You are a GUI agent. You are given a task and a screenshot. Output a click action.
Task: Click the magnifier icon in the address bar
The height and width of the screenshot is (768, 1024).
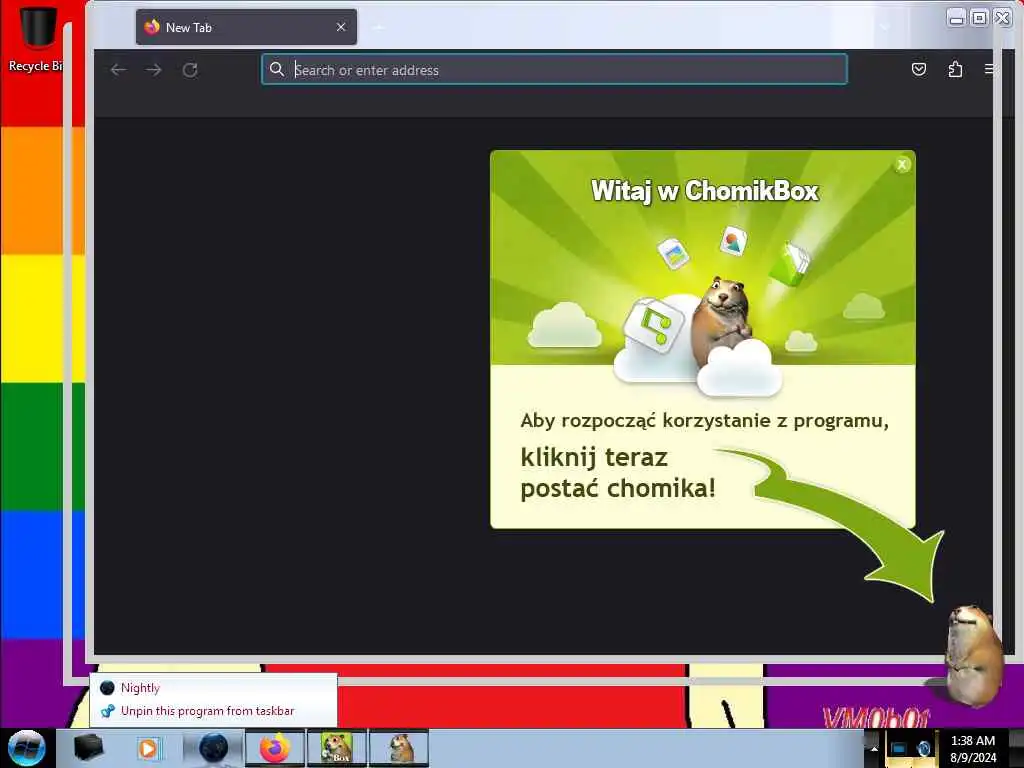click(277, 69)
